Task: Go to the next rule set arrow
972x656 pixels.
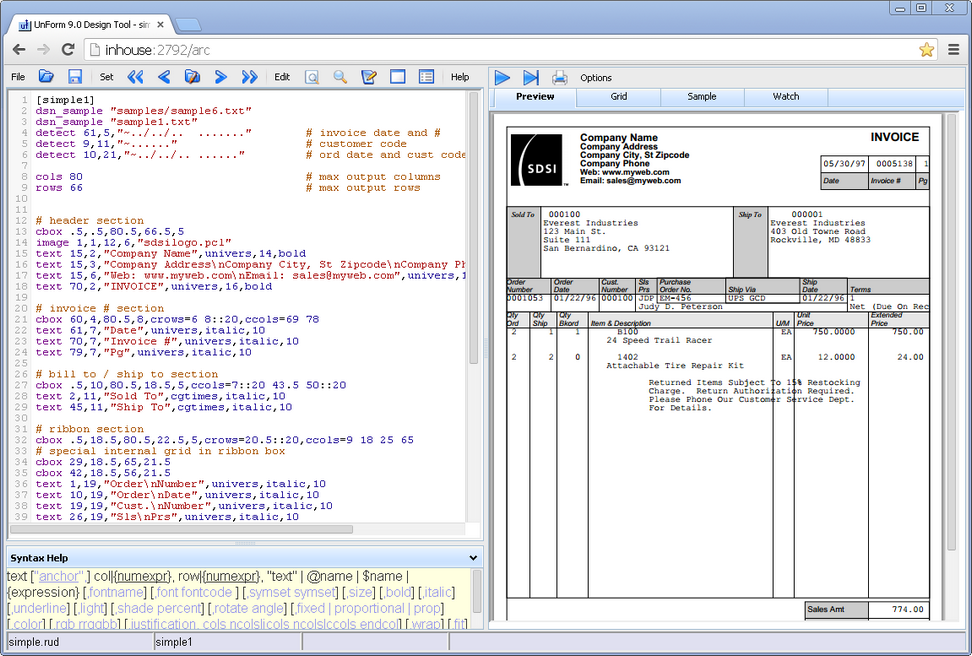Action: click(221, 77)
